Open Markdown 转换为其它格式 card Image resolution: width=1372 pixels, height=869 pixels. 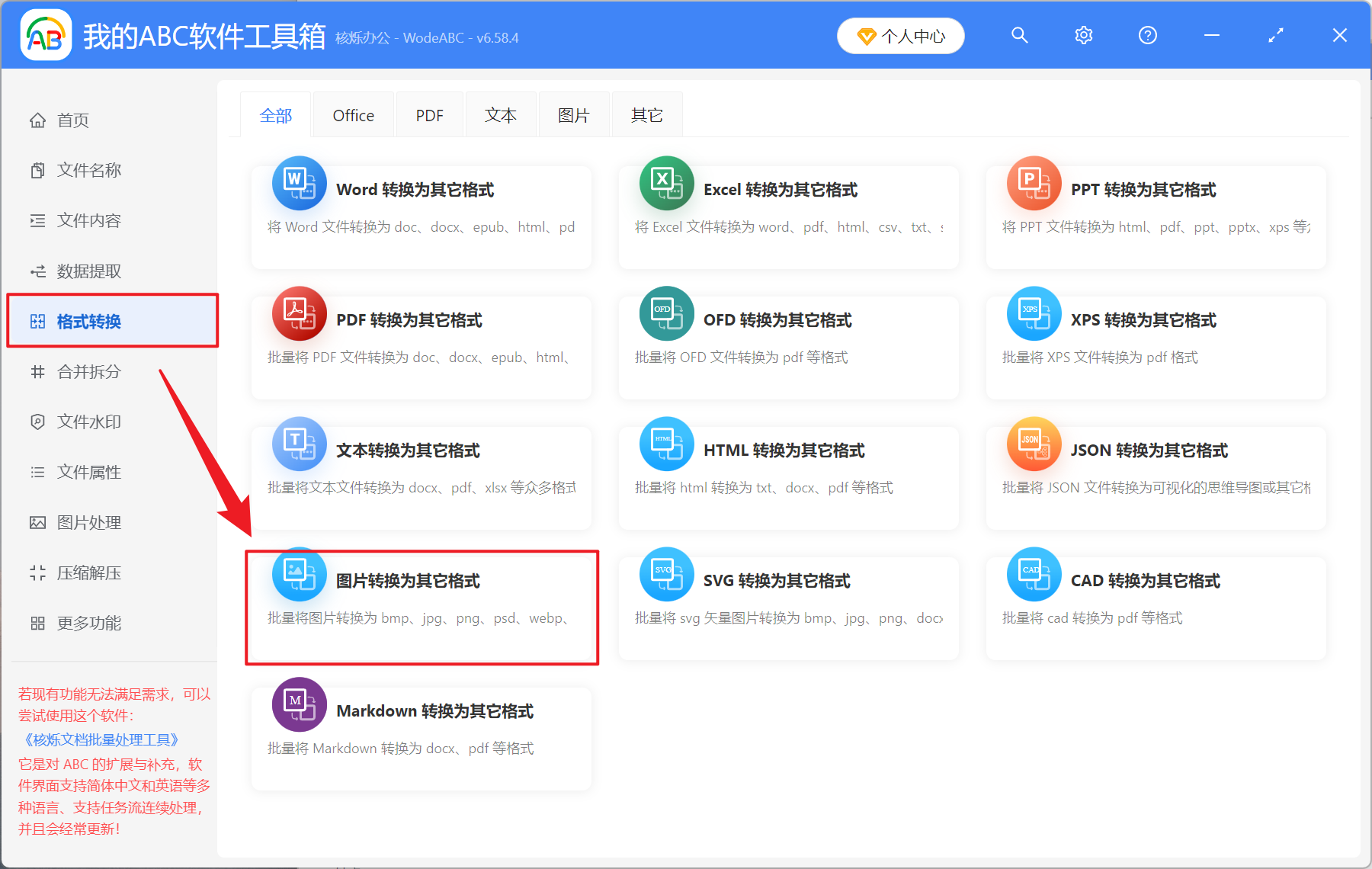tap(421, 736)
